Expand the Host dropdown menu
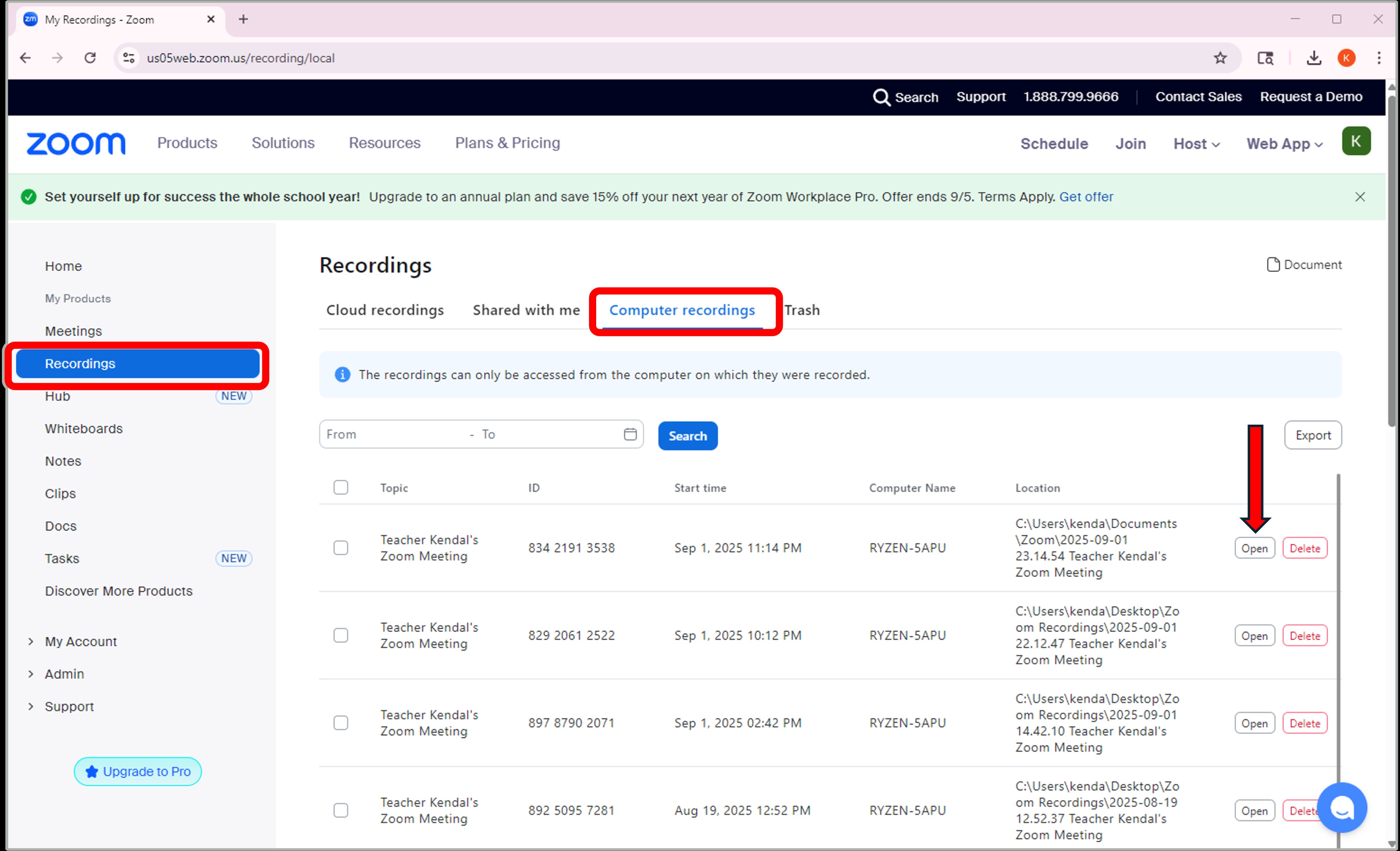Image resolution: width=1400 pixels, height=851 pixels. 1196,144
